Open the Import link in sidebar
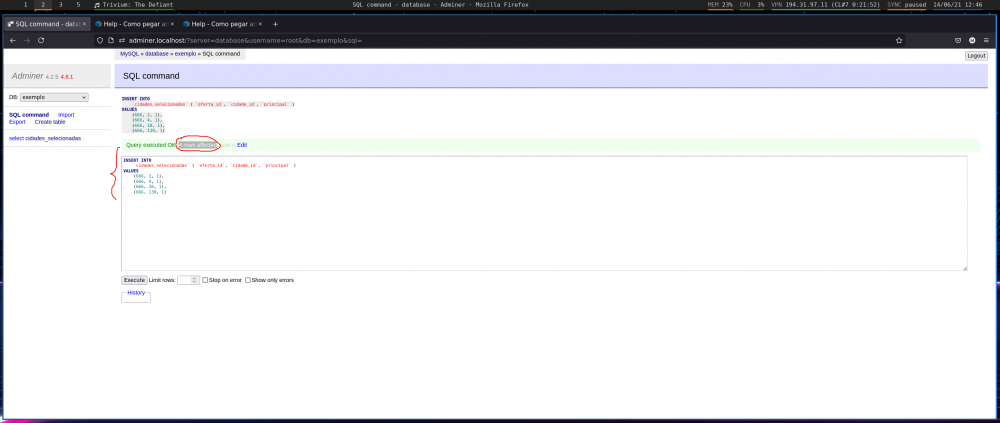 pyautogui.click(x=66, y=115)
